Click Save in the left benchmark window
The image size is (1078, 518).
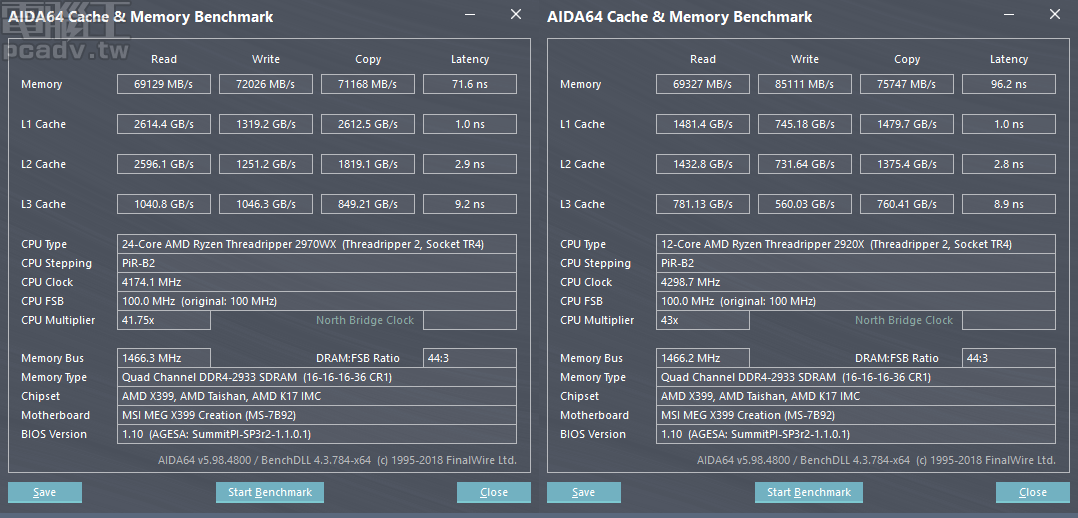pyautogui.click(x=45, y=492)
